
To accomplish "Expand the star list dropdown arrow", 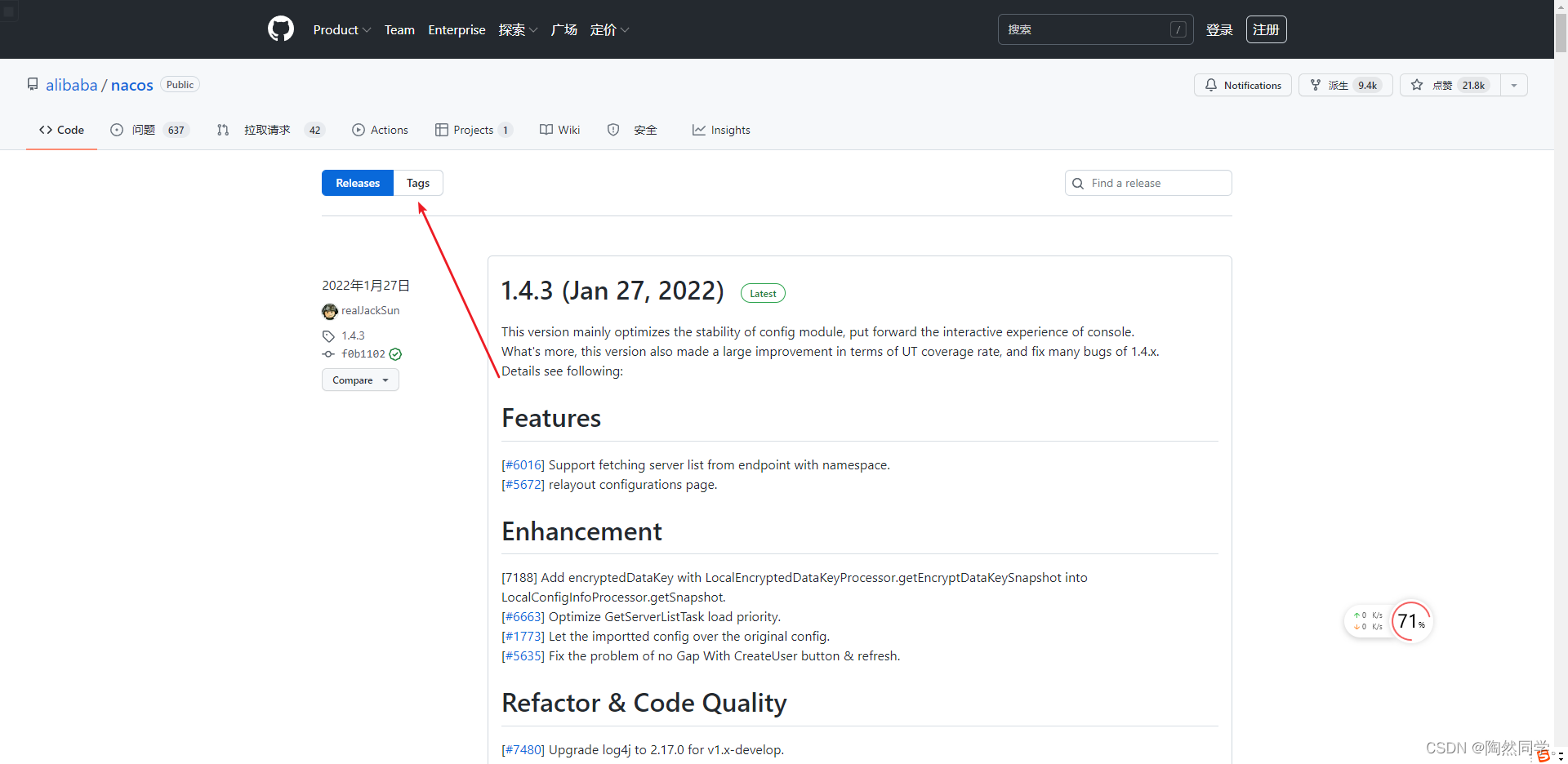I will (x=1513, y=85).
